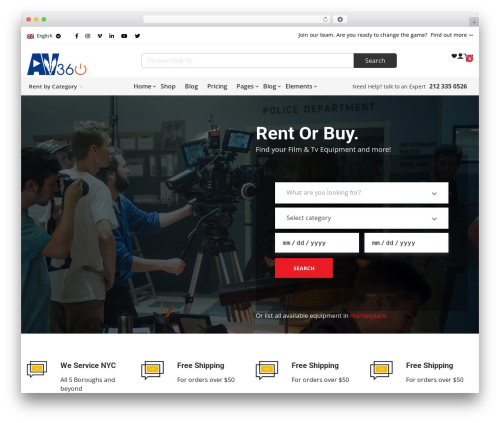Click 'Find your Film & Tv Equipment and more!'
This screenshot has height=423, width=500.
(x=323, y=150)
